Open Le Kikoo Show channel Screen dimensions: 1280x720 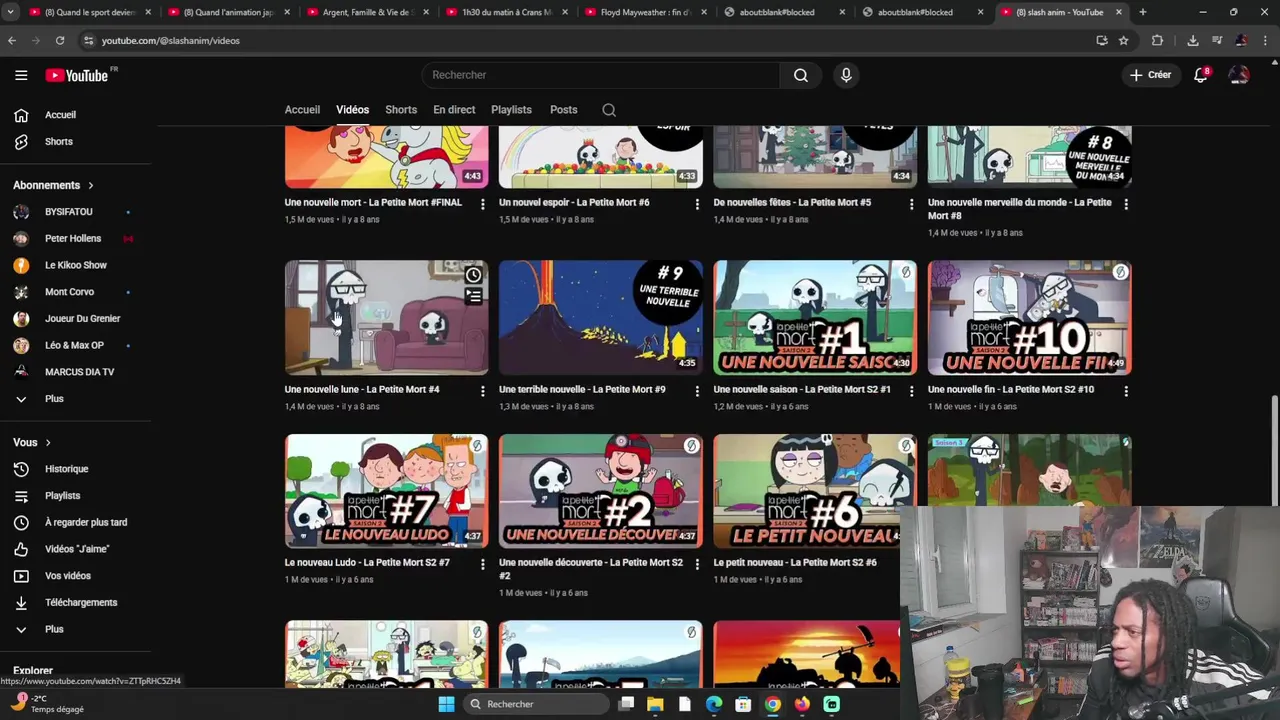click(76, 265)
